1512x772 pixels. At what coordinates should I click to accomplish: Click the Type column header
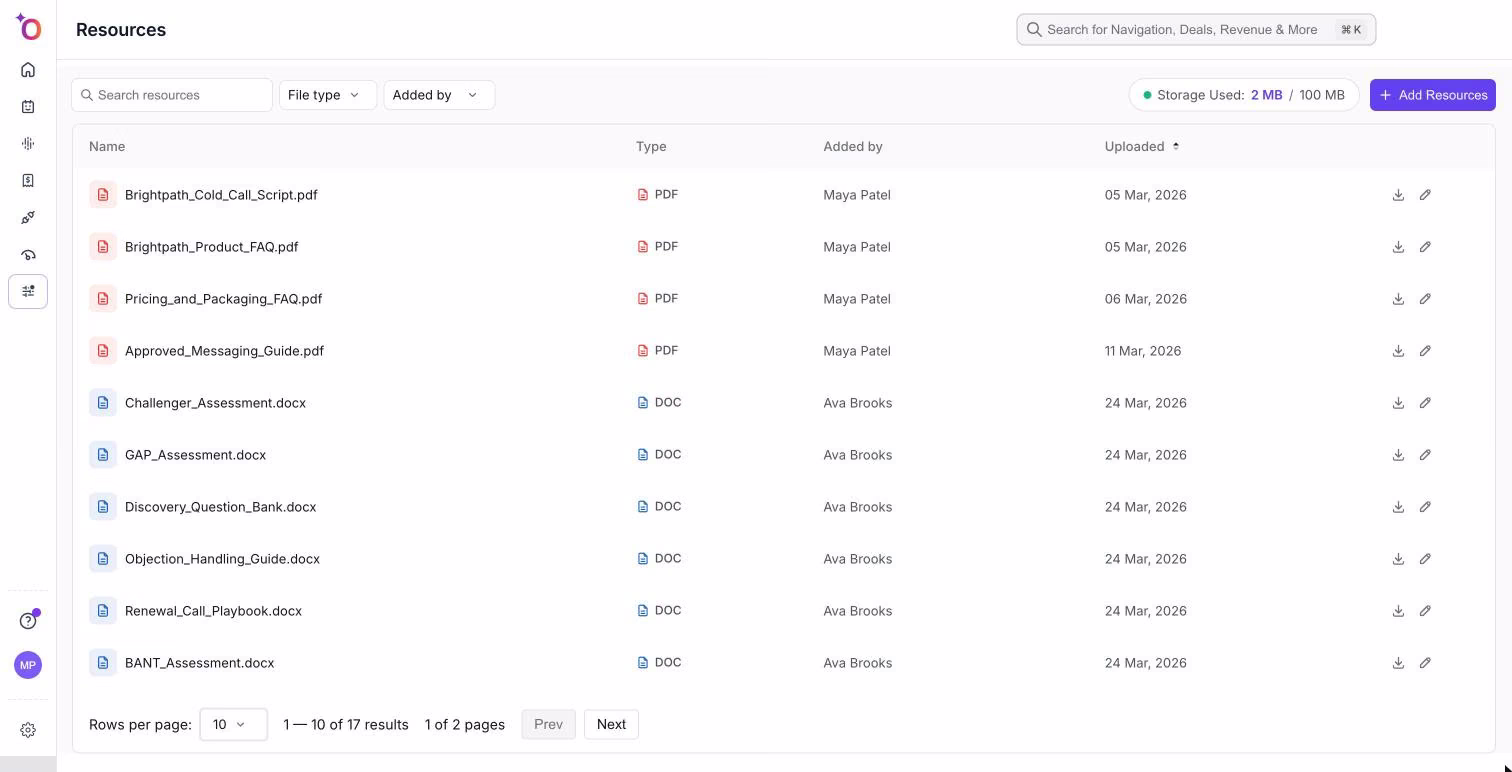(651, 147)
